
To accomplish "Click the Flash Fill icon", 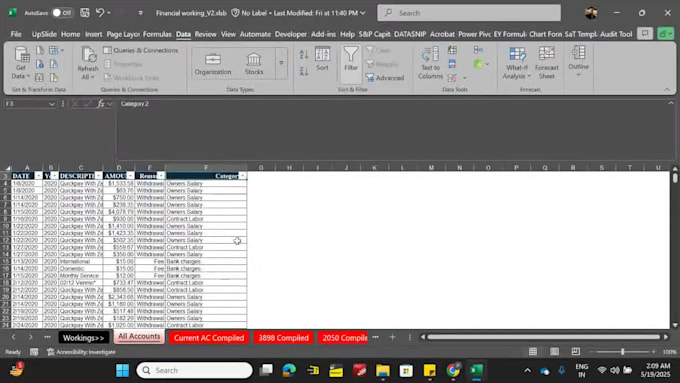I will tap(452, 50).
